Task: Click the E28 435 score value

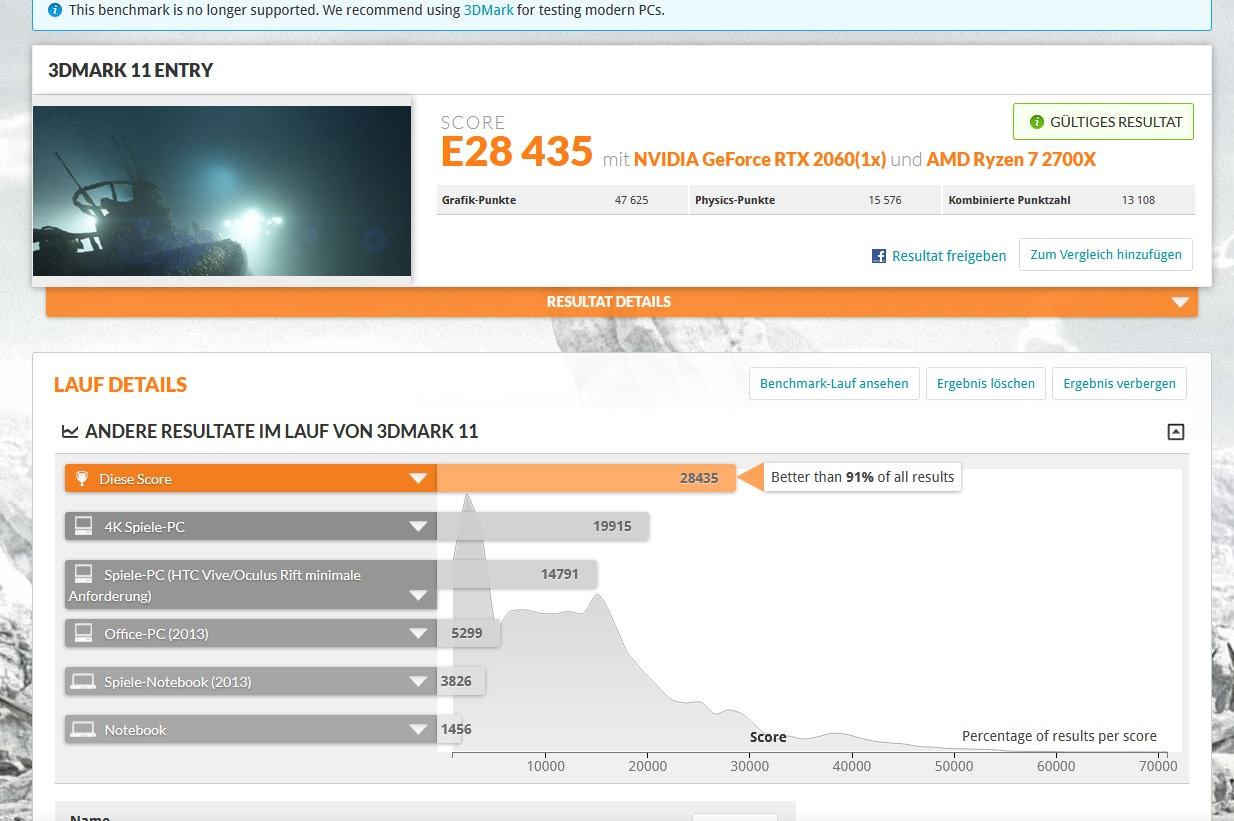Action: [x=517, y=152]
